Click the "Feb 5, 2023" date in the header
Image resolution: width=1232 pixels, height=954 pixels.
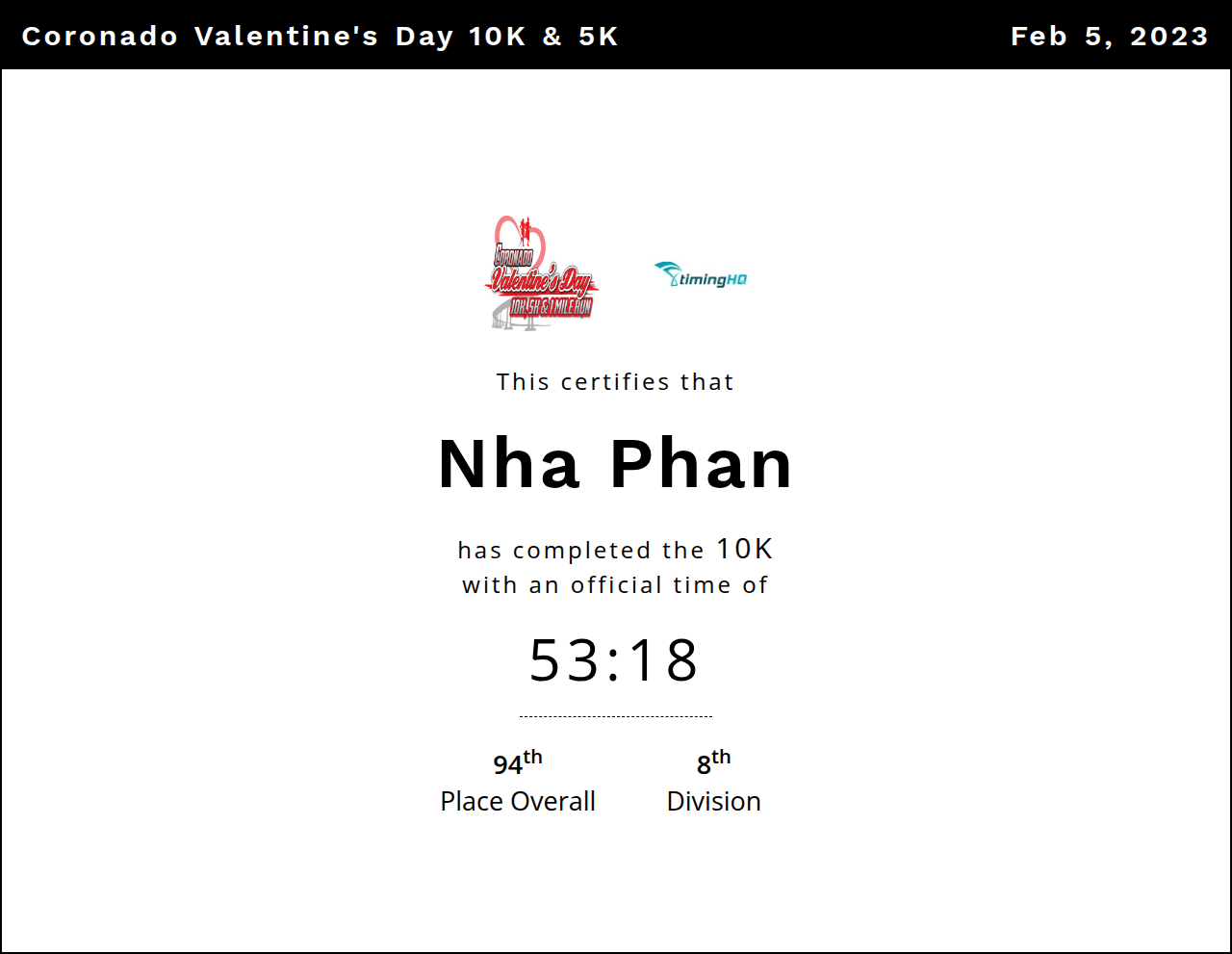tap(1109, 37)
